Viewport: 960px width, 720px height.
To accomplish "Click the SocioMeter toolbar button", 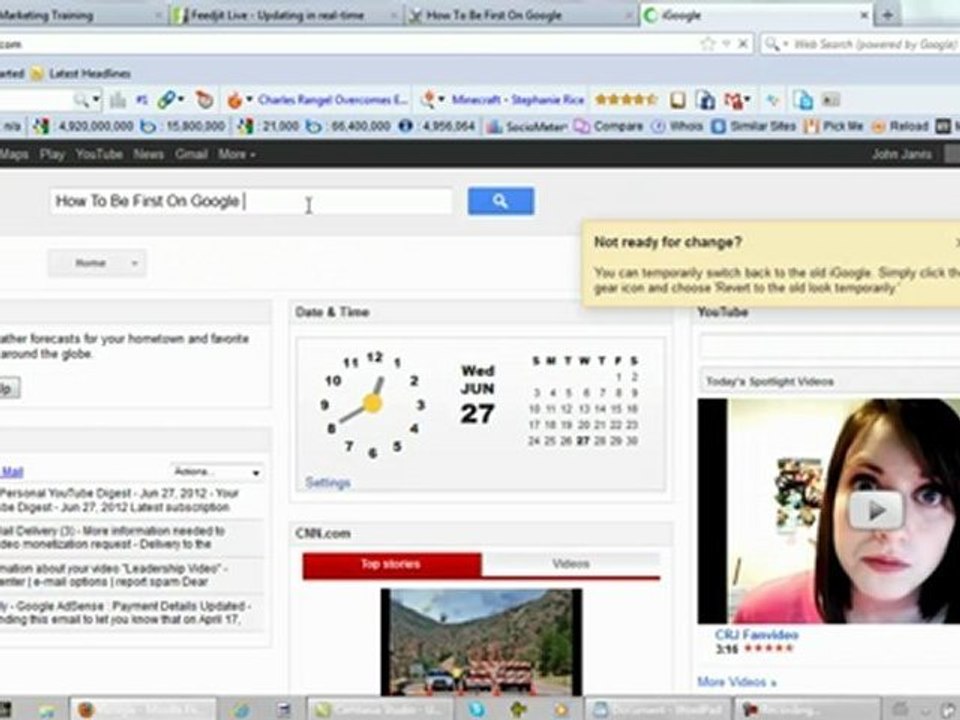I will [528, 127].
